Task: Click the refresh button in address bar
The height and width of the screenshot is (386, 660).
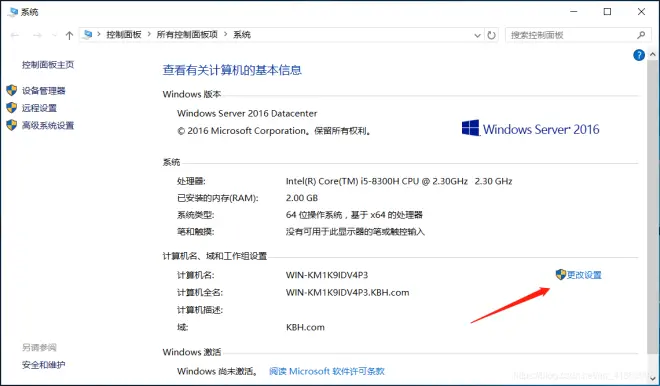Action: (x=491, y=35)
